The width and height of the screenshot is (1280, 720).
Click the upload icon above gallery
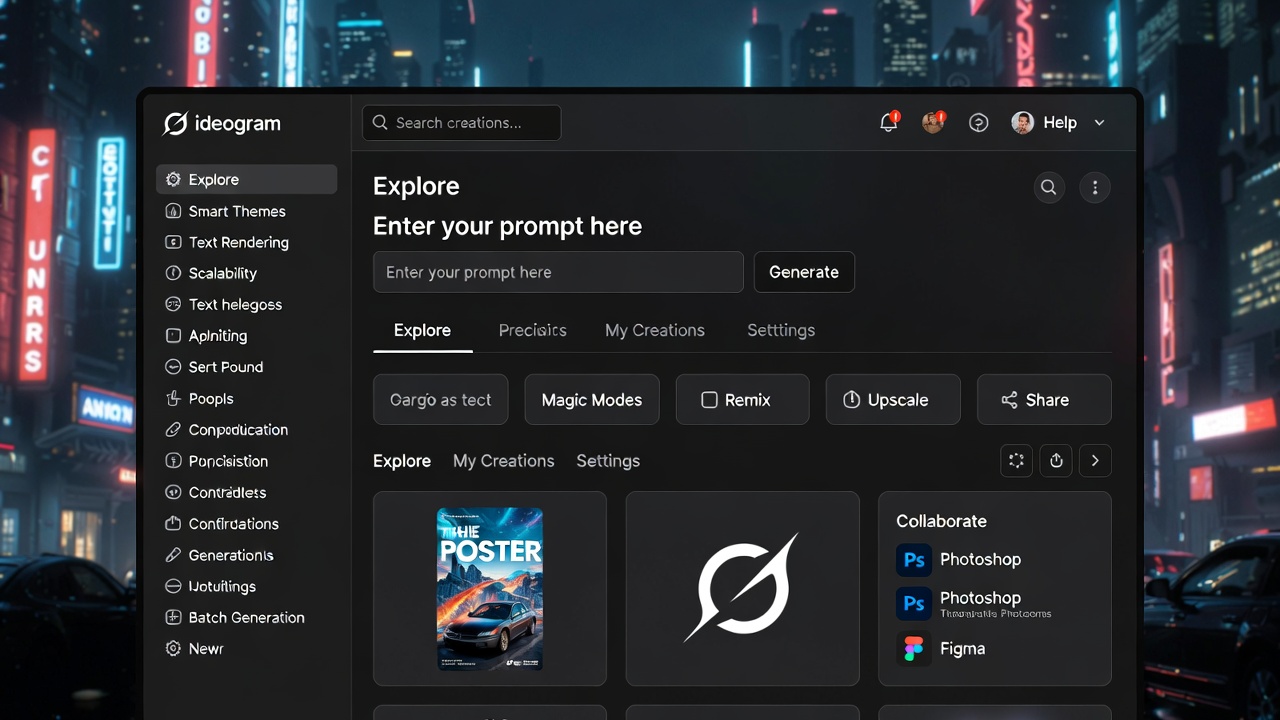coord(1056,461)
